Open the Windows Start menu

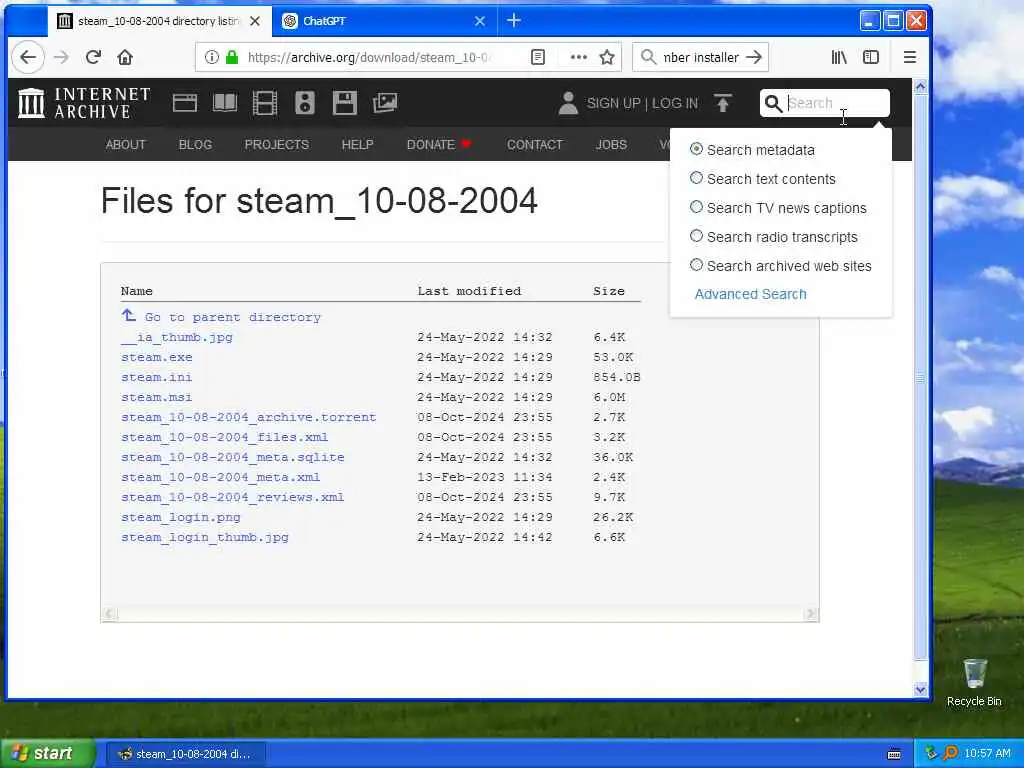[x=46, y=753]
